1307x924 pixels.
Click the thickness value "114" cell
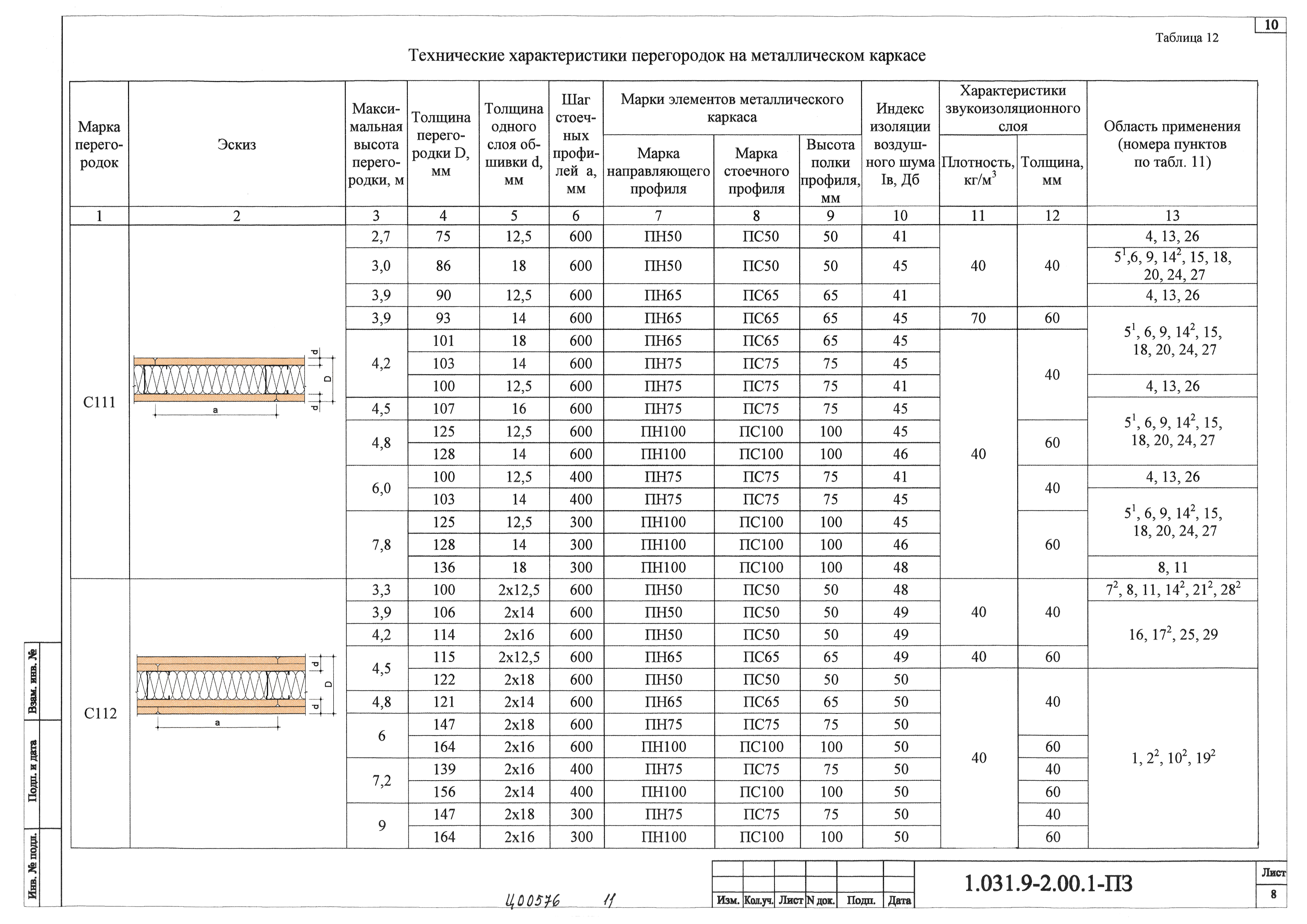tap(444, 635)
